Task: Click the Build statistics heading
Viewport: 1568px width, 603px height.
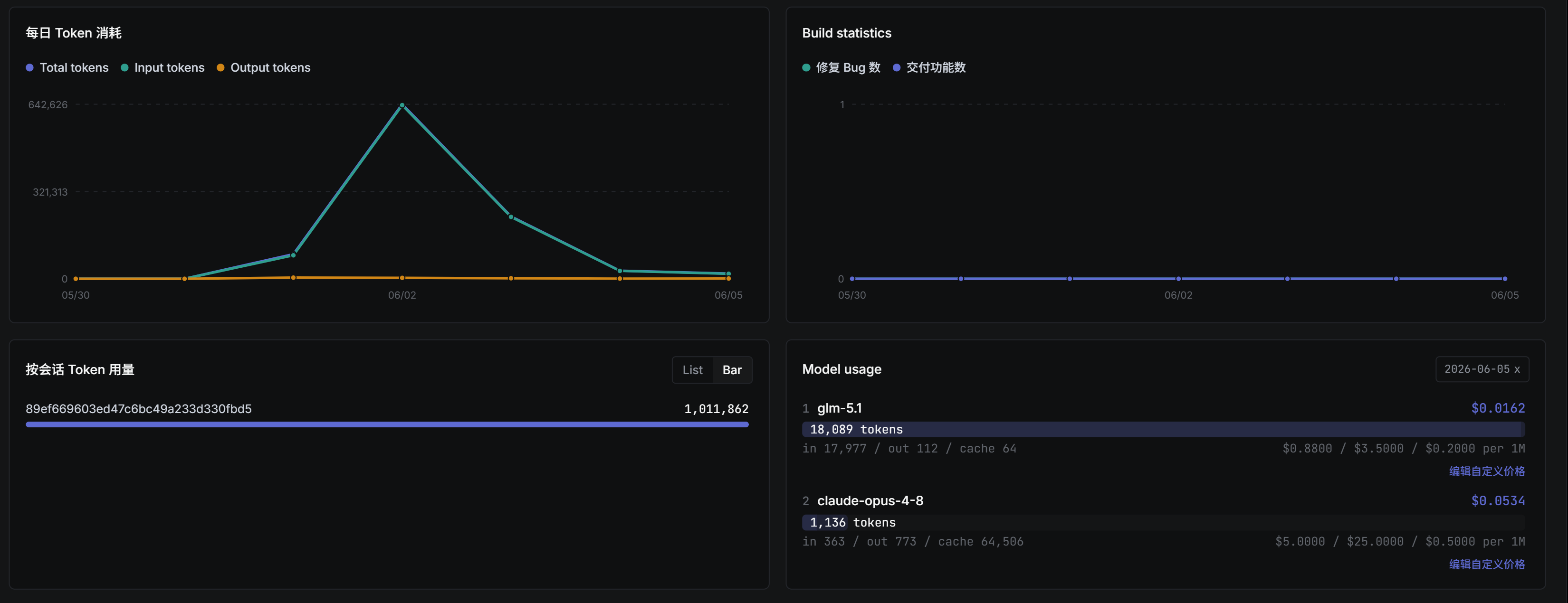Action: click(x=847, y=33)
